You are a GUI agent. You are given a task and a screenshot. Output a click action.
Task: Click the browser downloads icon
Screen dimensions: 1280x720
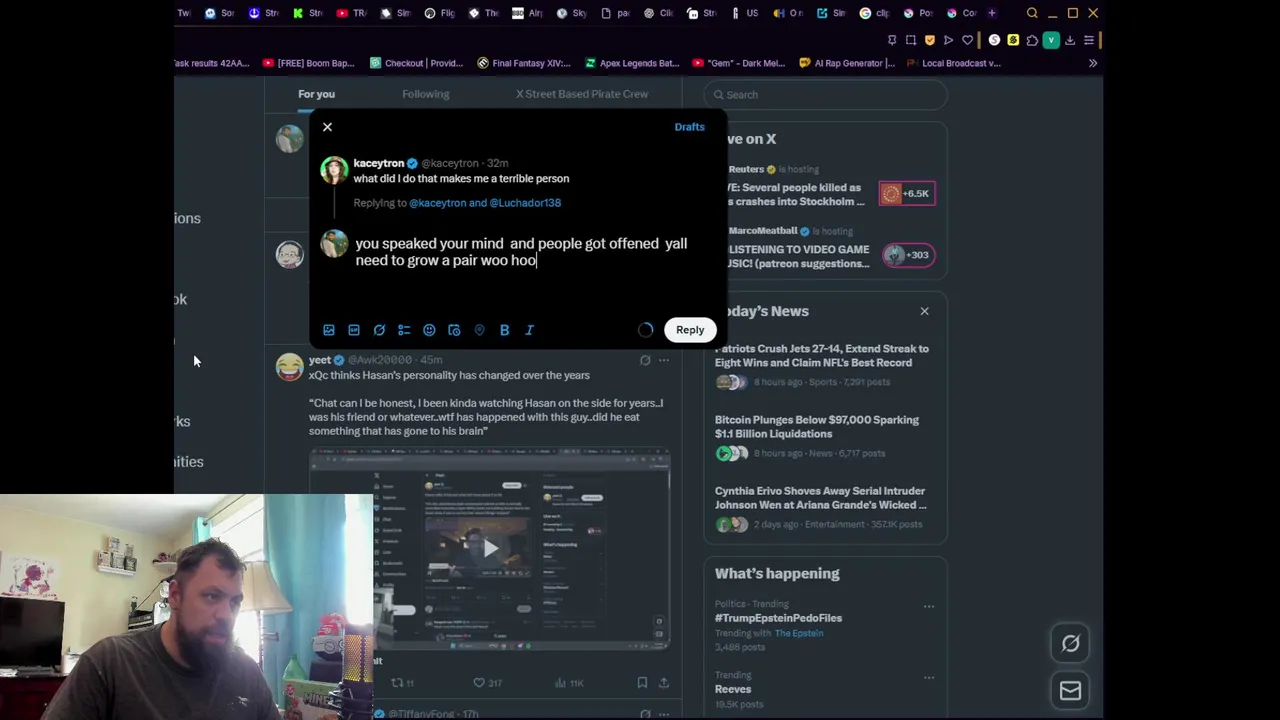pyautogui.click(x=1070, y=40)
